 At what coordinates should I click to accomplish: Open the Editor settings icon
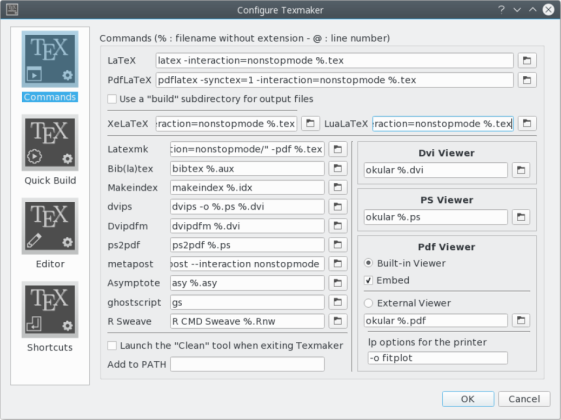click(50, 226)
